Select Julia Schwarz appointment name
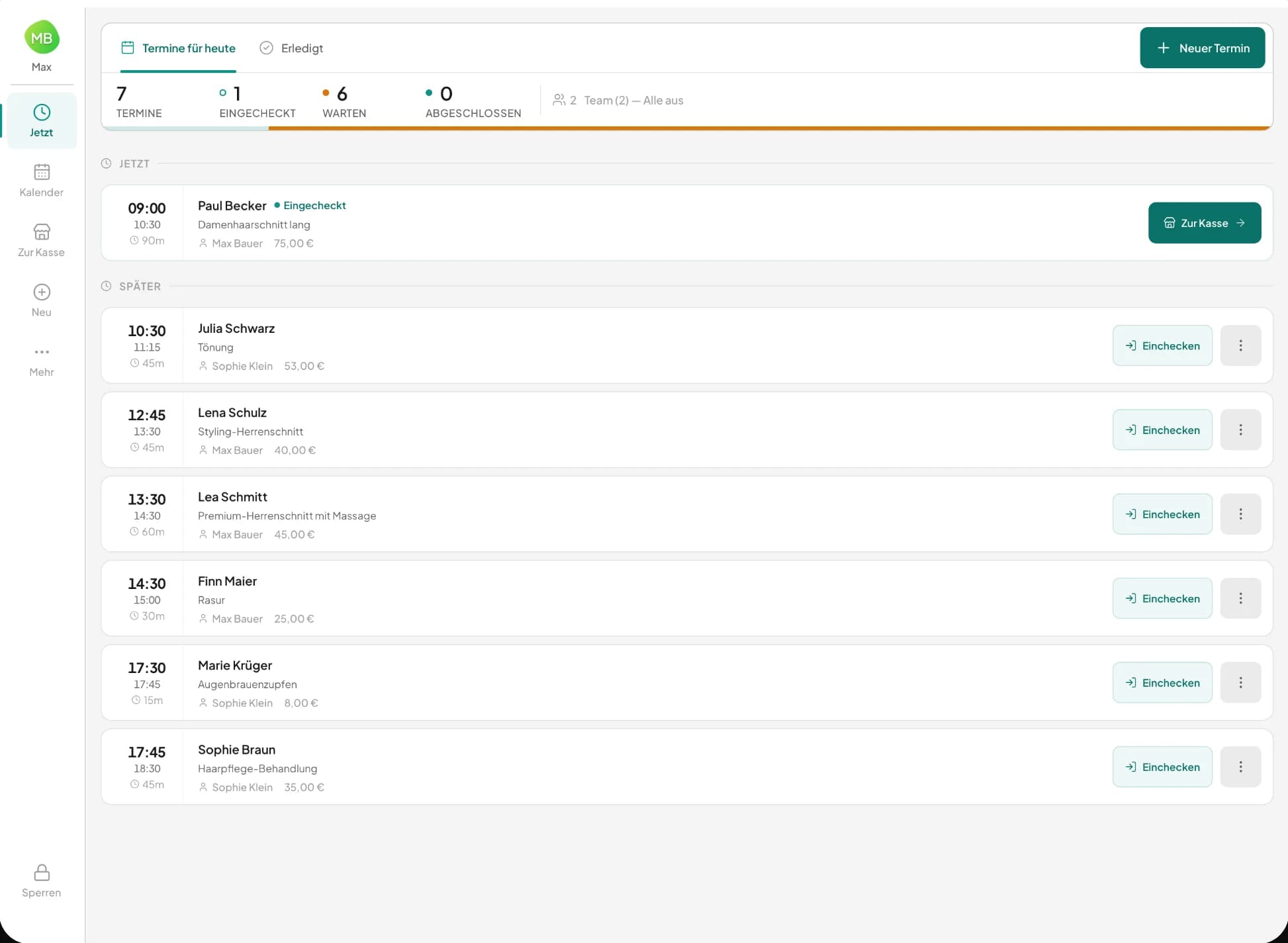Screen dimensions: 1288x943 (x=236, y=328)
